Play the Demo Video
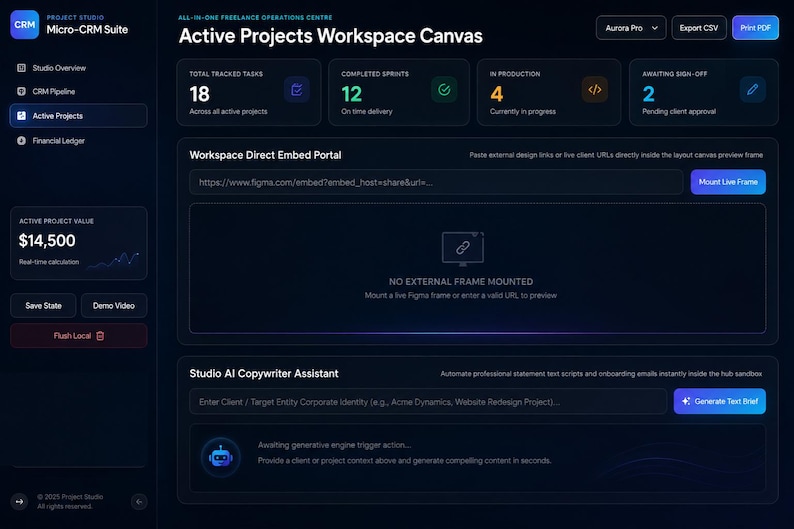 pos(114,306)
